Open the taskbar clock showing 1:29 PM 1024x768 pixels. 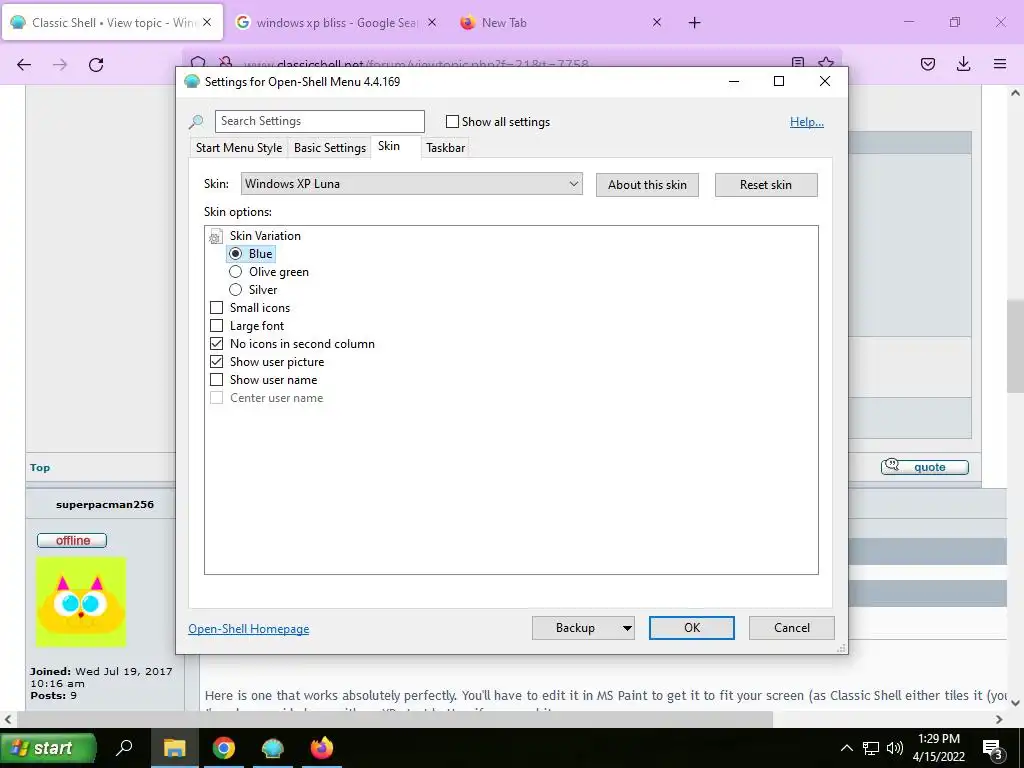tap(938, 748)
